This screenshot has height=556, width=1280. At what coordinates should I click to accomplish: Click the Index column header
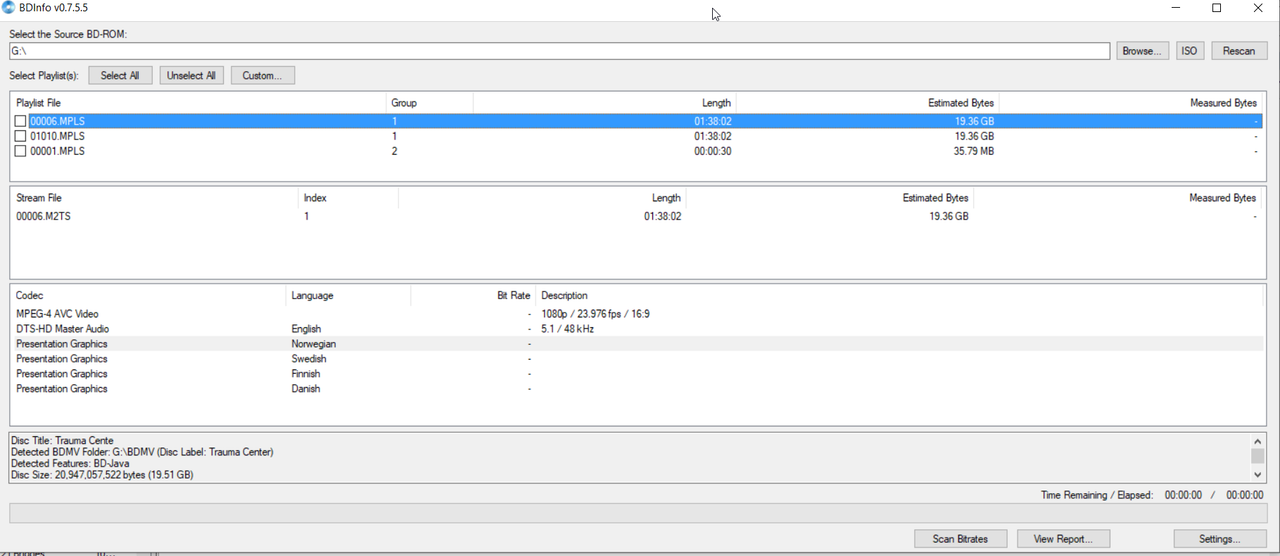click(x=348, y=198)
